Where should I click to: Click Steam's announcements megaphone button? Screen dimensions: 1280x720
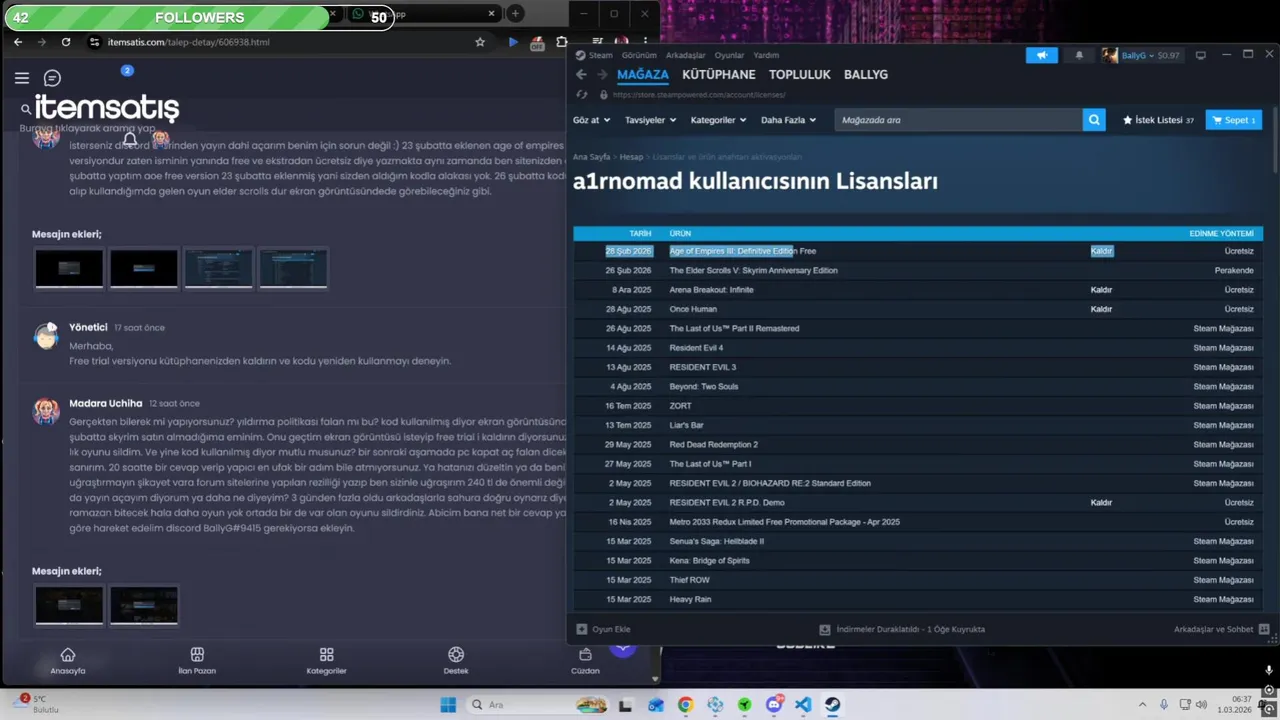1041,55
